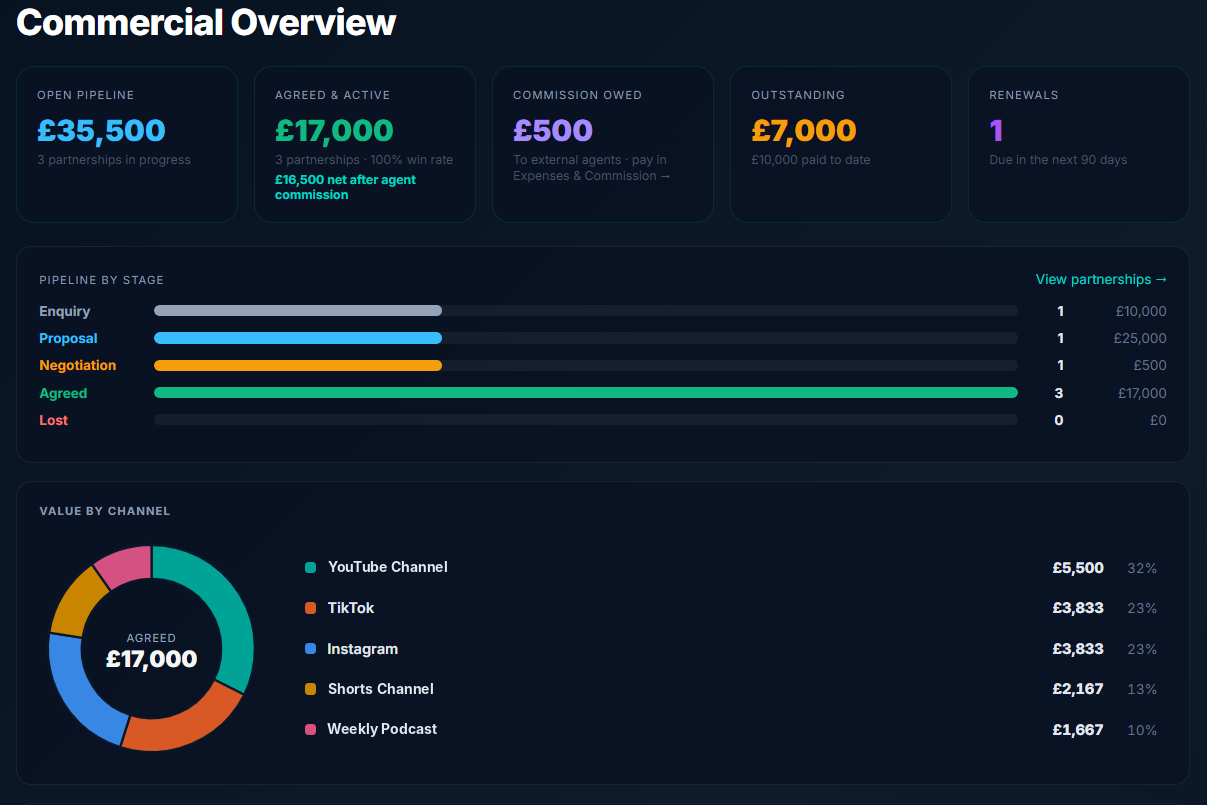This screenshot has width=1207, height=805.
Task: Click the Negotiation stage orange bar
Action: point(298,365)
